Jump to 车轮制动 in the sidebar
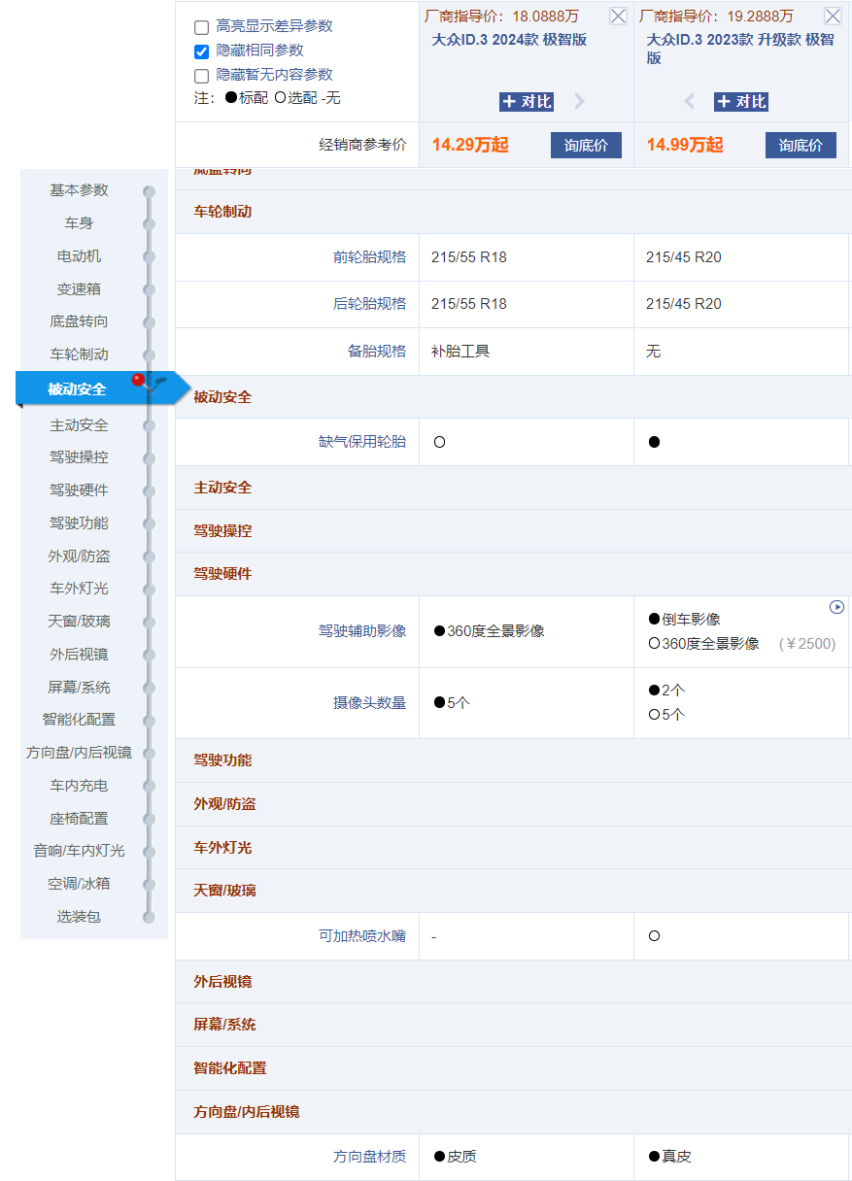The height and width of the screenshot is (1181, 852). pyautogui.click(x=79, y=355)
